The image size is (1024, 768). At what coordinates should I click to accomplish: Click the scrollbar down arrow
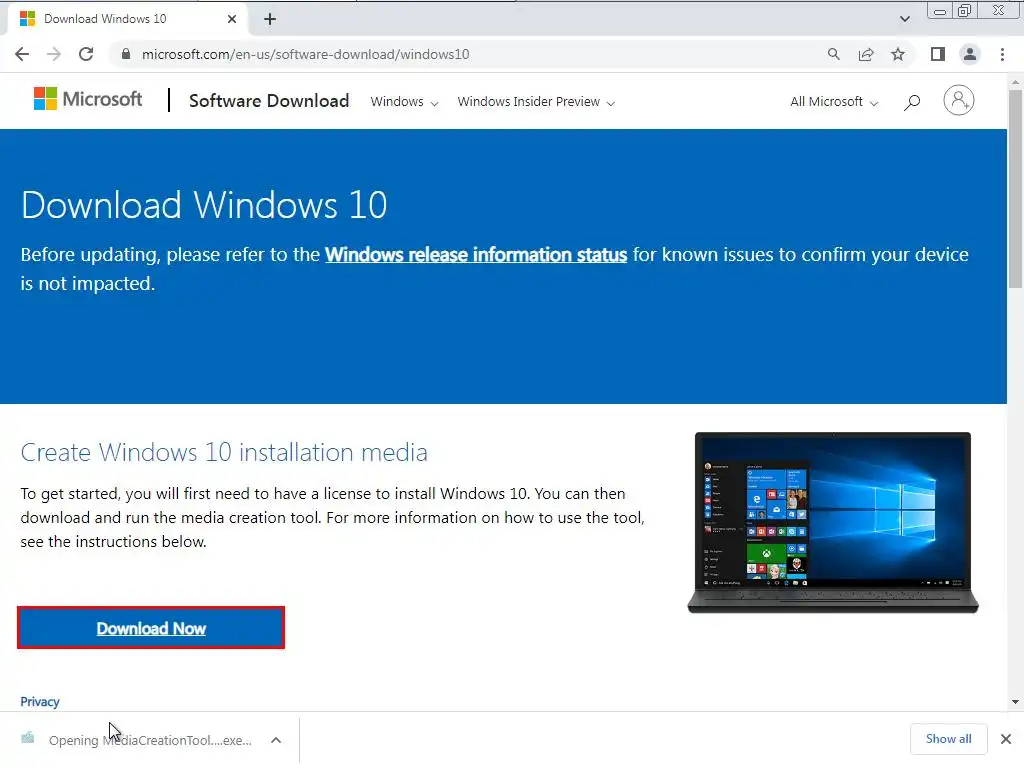click(1015, 702)
